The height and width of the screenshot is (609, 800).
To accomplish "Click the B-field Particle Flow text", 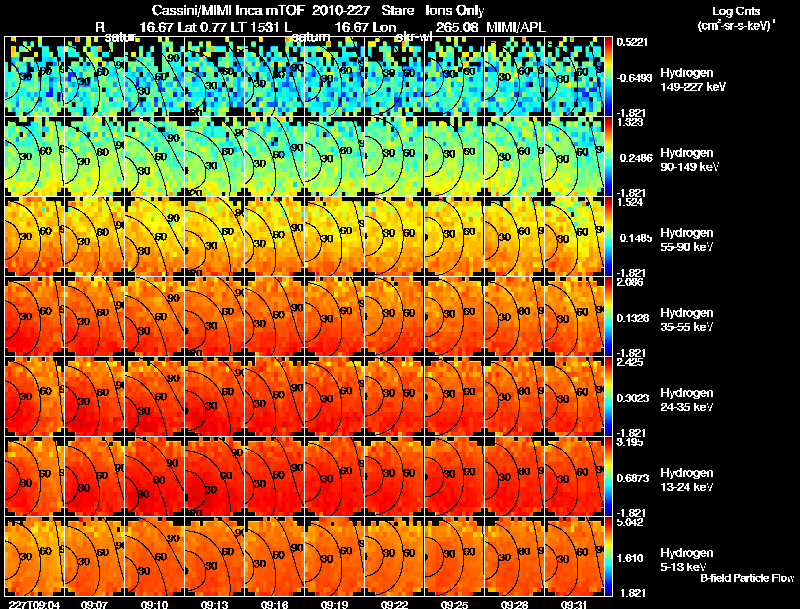I will (747, 578).
